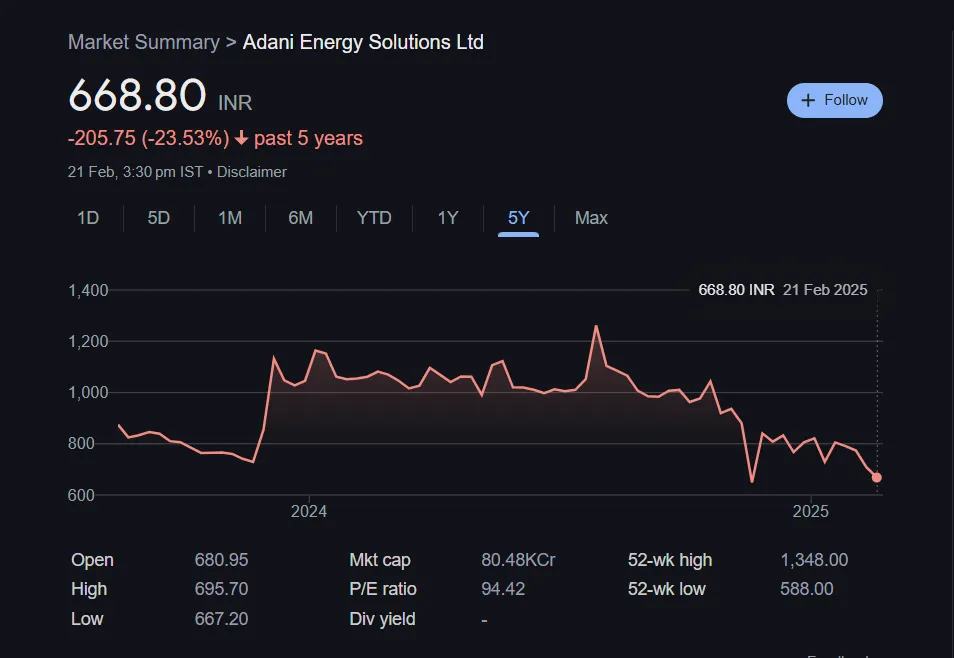Image resolution: width=954 pixels, height=658 pixels.
Task: Click the large 668.80 price
Action: click(x=138, y=95)
